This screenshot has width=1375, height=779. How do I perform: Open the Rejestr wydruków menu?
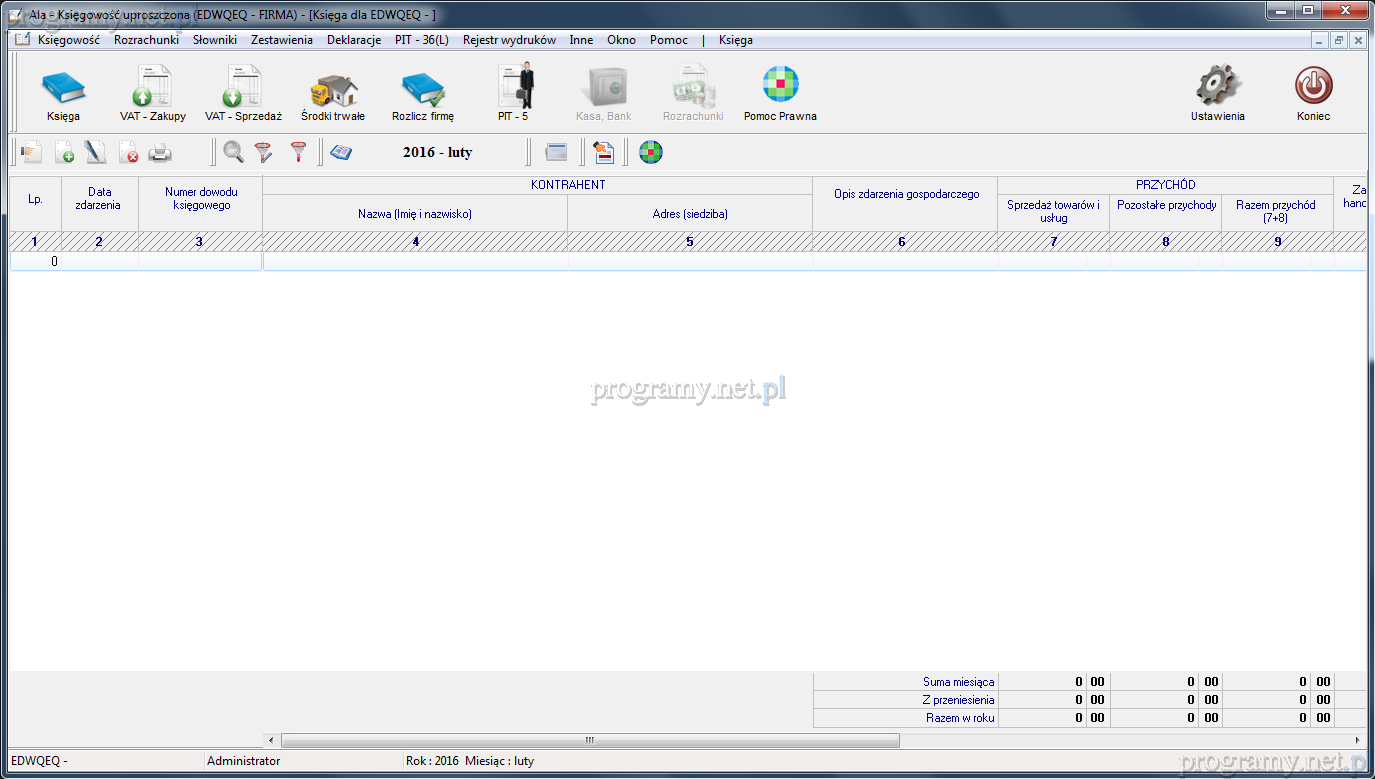[509, 40]
